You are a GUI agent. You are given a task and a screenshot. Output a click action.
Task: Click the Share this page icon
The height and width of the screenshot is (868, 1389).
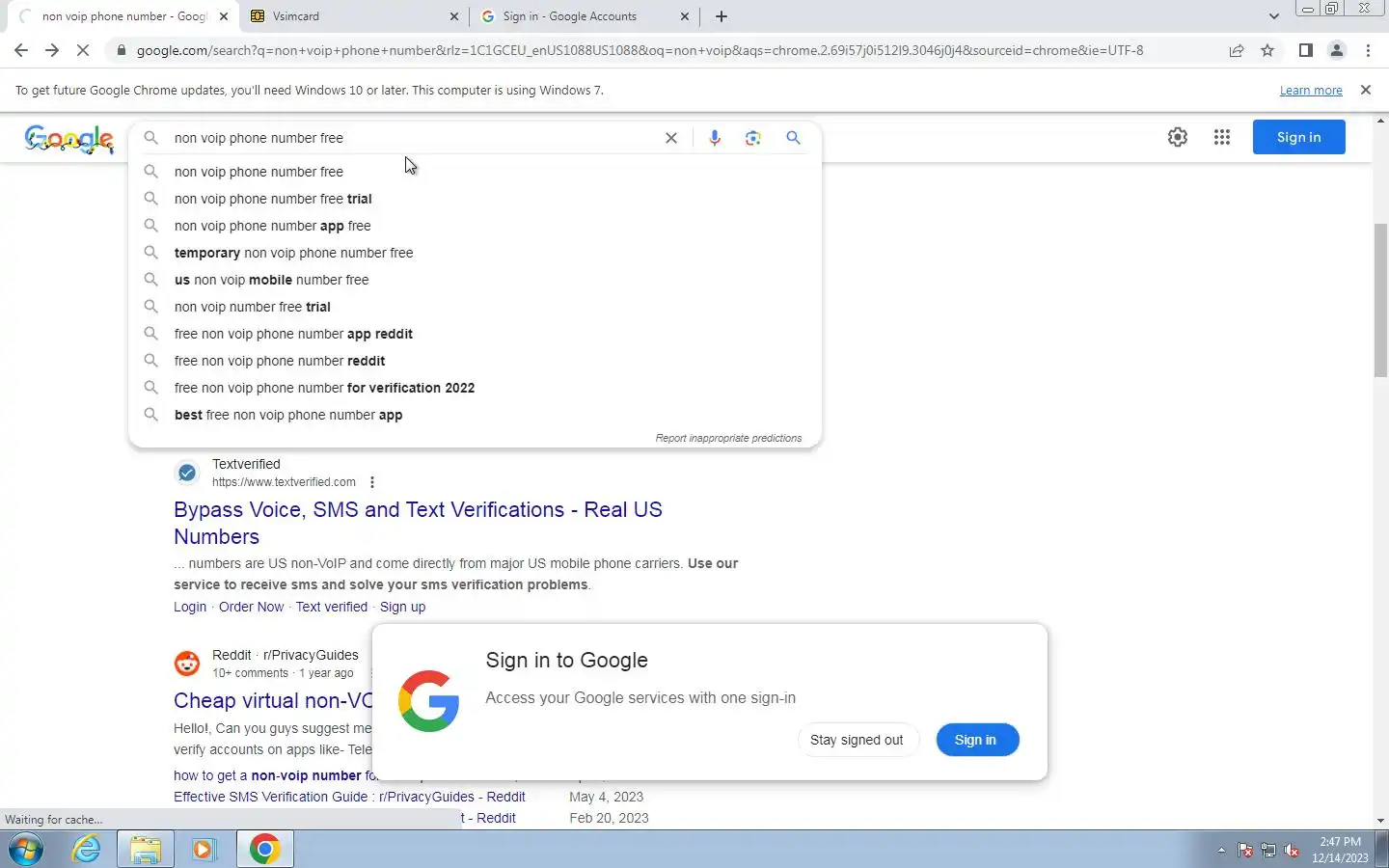pyautogui.click(x=1236, y=50)
